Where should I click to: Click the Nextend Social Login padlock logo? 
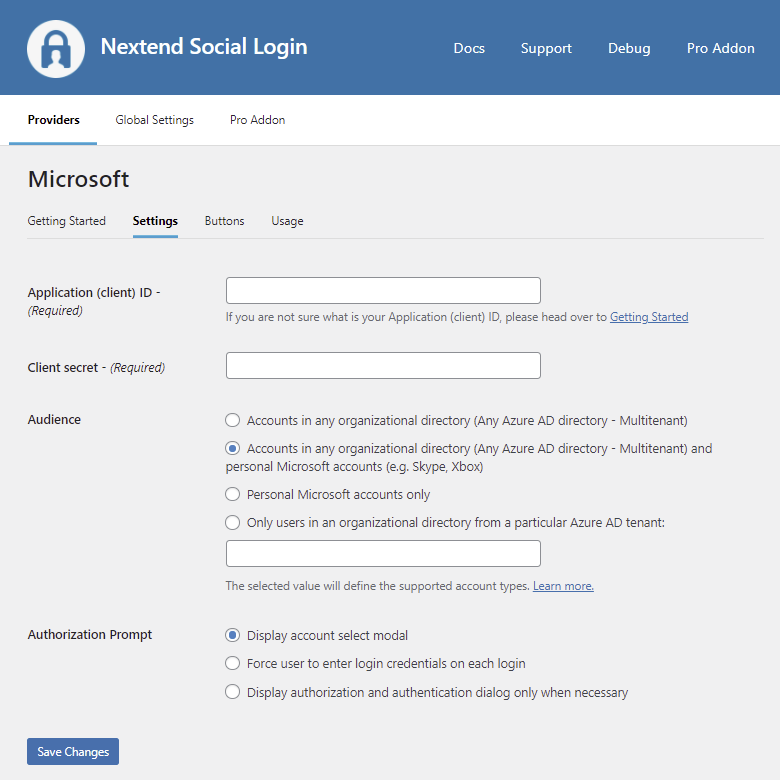click(56, 48)
